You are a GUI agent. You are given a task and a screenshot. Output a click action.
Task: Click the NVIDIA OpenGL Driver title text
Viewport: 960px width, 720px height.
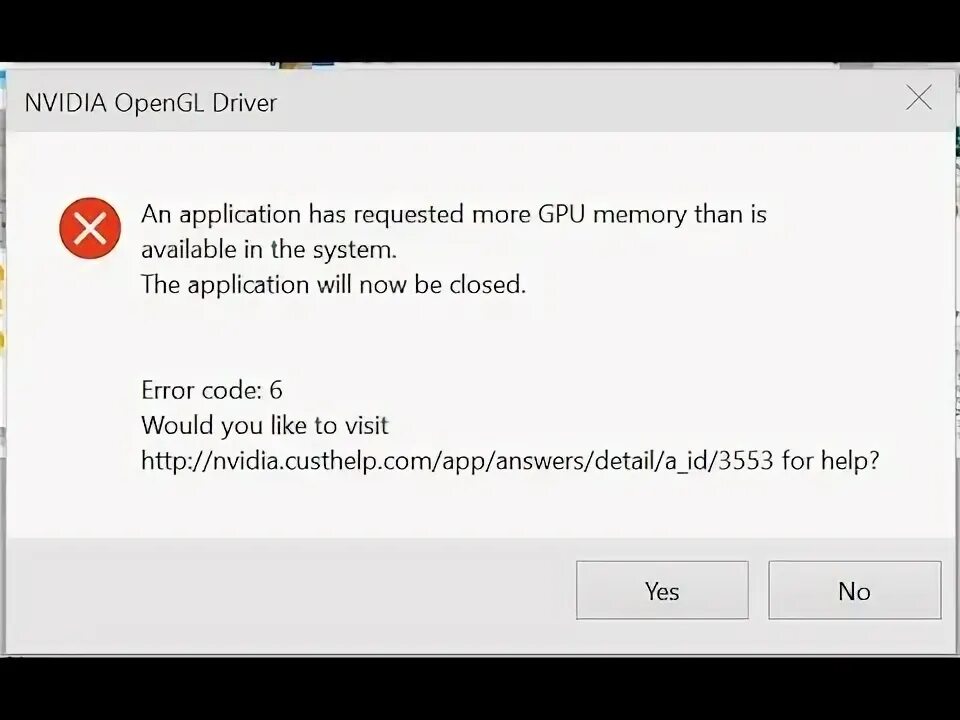click(151, 103)
